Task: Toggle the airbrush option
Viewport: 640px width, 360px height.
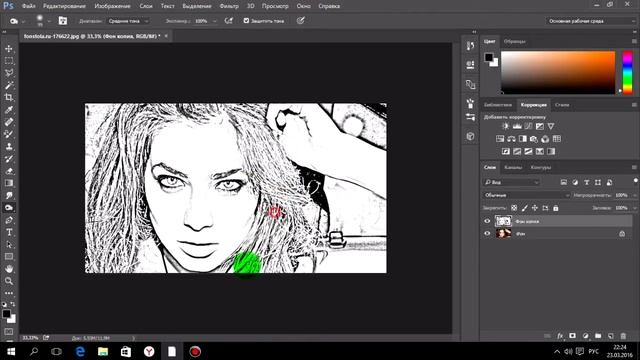Action: pos(229,20)
